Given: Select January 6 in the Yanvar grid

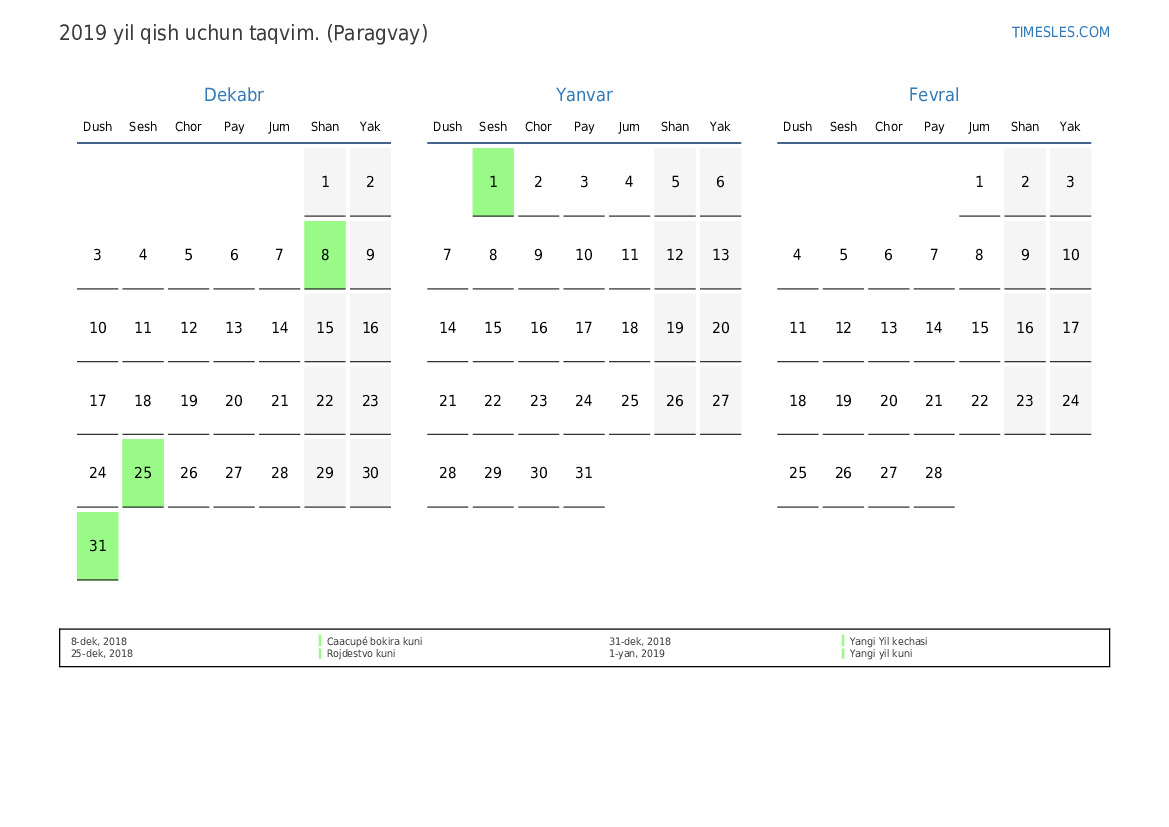Looking at the screenshot, I should [x=720, y=182].
